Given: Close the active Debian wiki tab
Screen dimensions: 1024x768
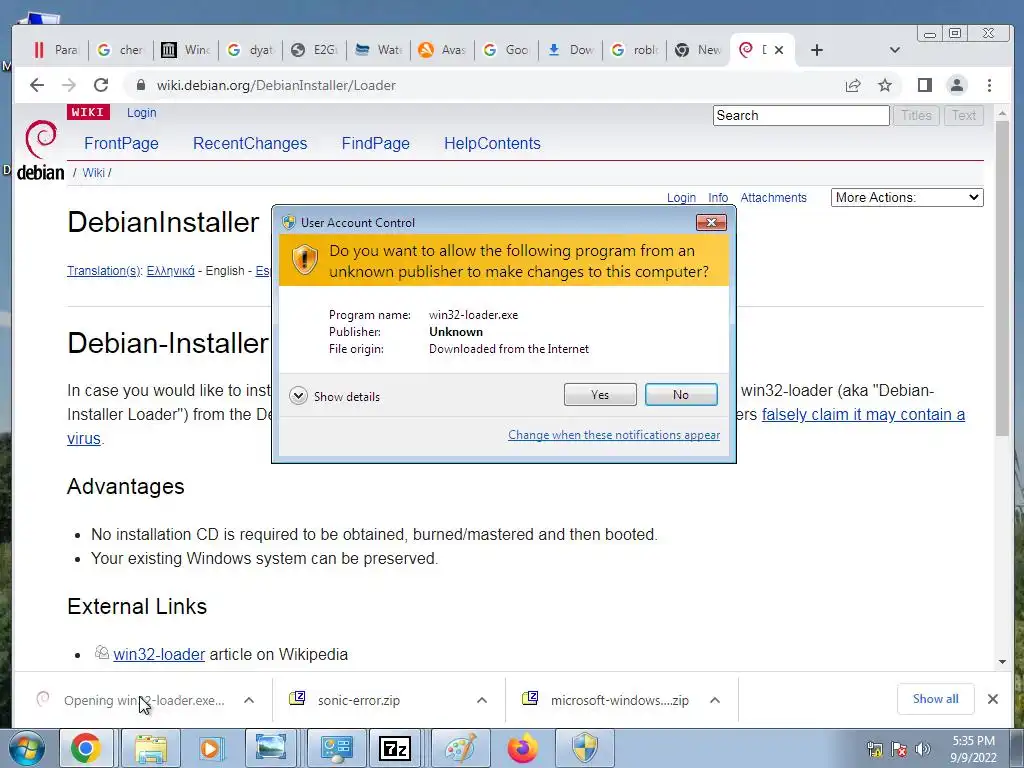Looking at the screenshot, I should click(778, 50).
